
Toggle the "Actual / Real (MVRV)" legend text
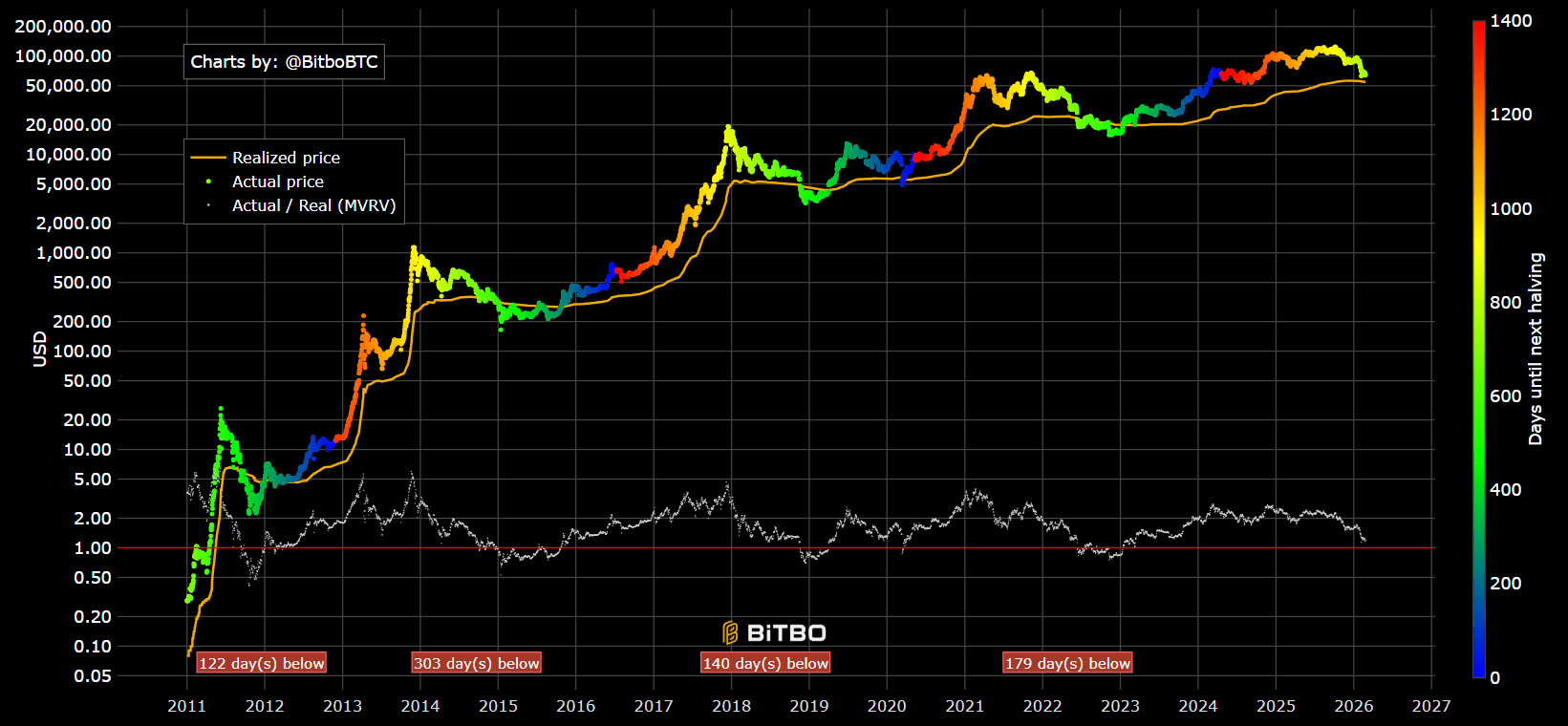coord(313,205)
